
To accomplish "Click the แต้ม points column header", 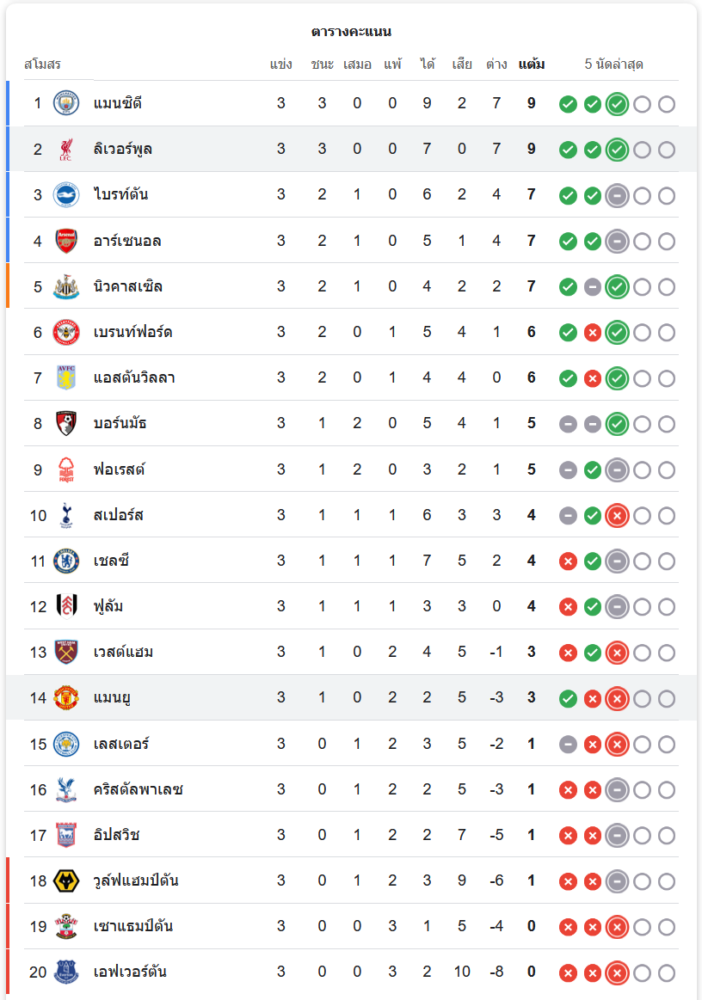I will pyautogui.click(x=531, y=65).
